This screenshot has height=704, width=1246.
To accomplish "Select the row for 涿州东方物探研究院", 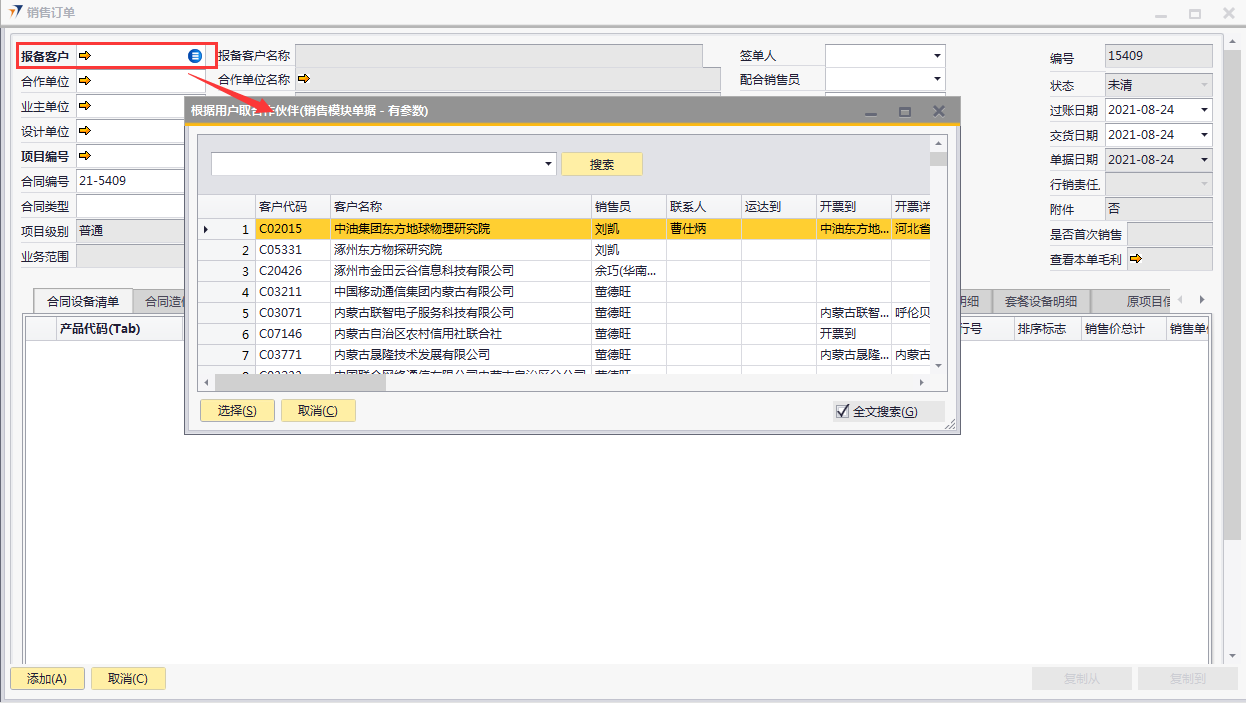I will point(388,250).
